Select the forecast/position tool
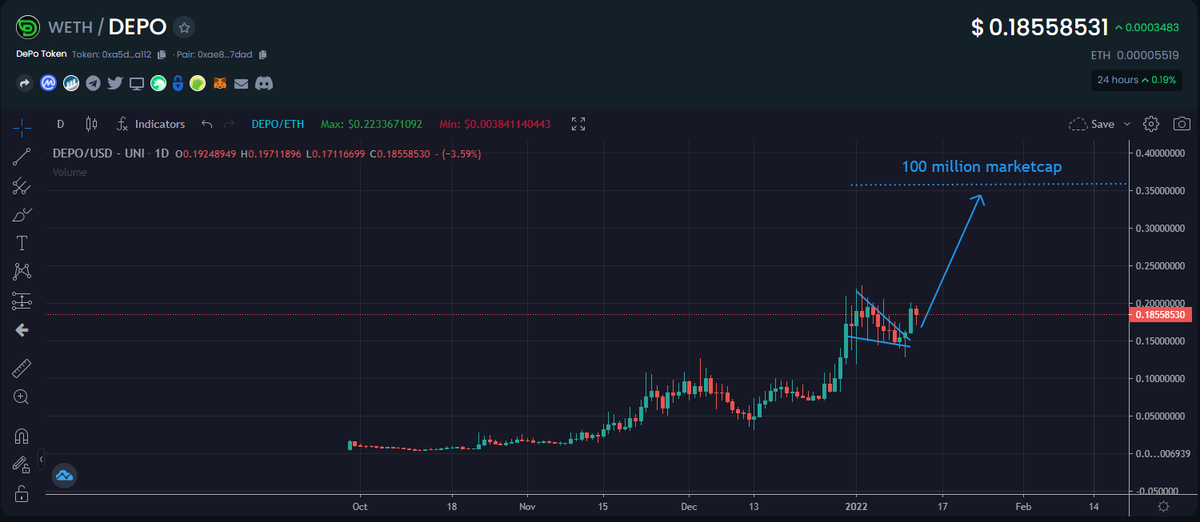The height and width of the screenshot is (522, 1200). [21, 300]
